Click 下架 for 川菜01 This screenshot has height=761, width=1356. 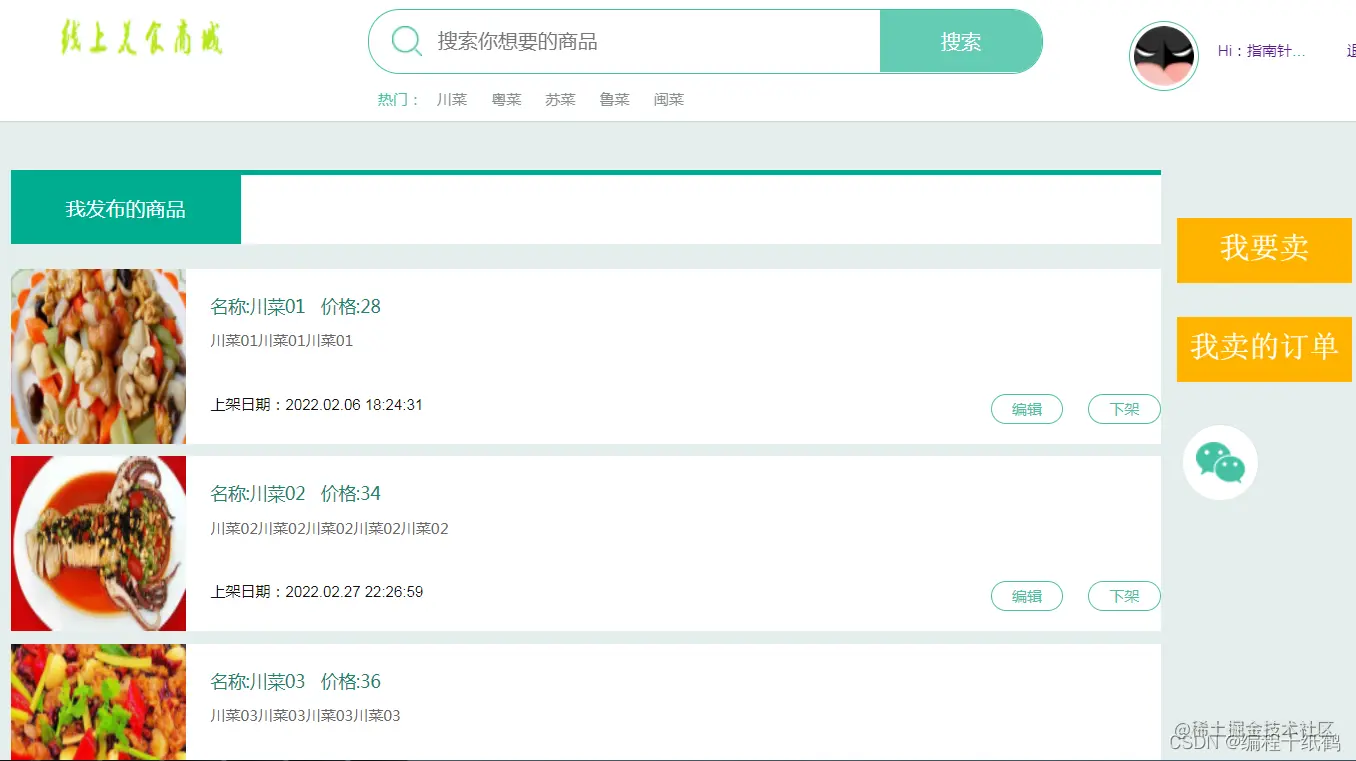pyautogui.click(x=1125, y=409)
